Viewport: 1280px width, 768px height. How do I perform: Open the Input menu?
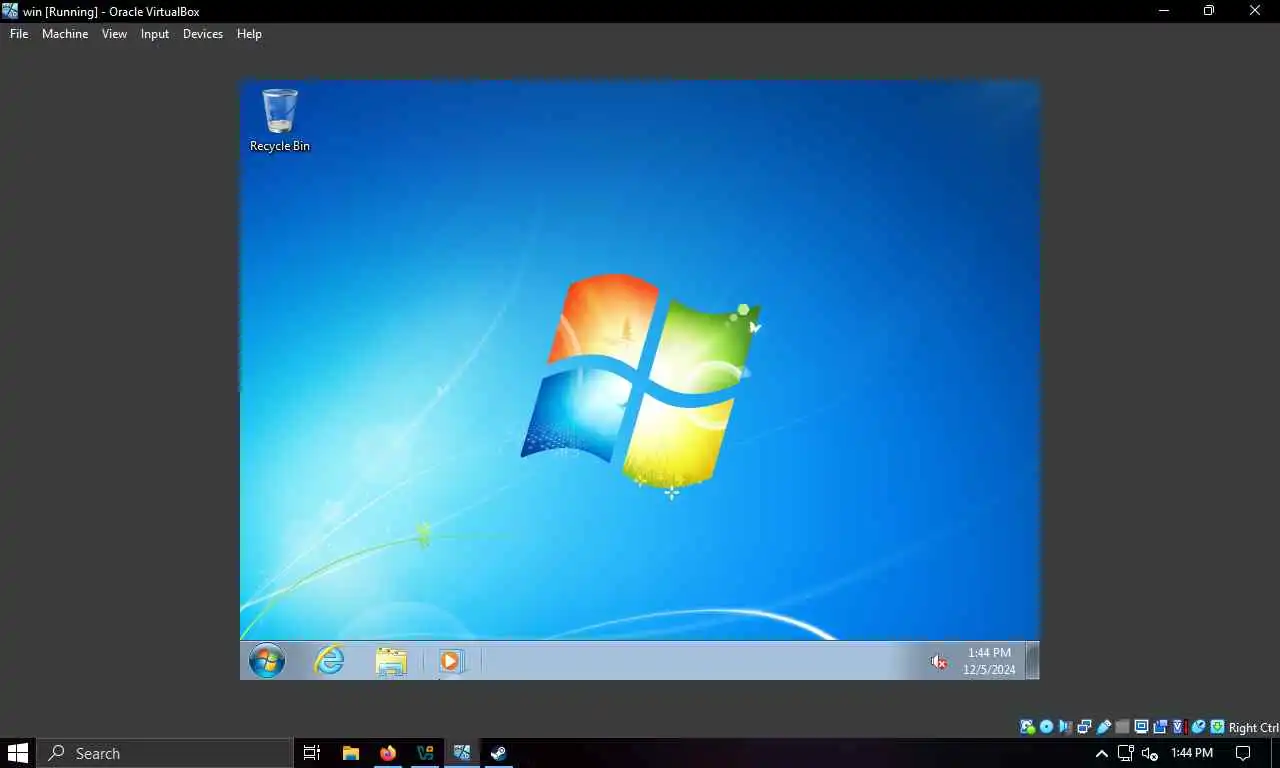tap(155, 34)
